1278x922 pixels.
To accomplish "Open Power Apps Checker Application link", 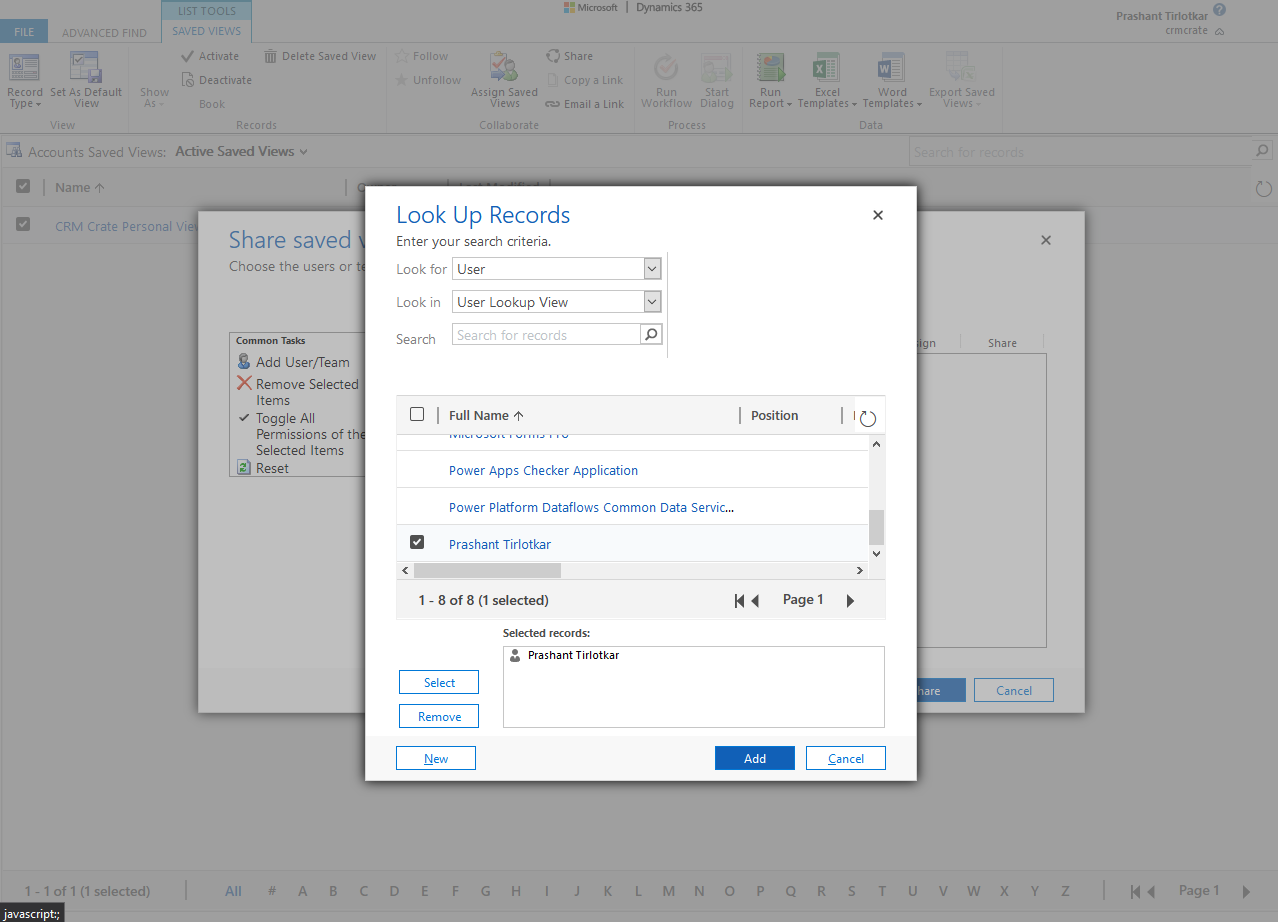I will coord(543,470).
